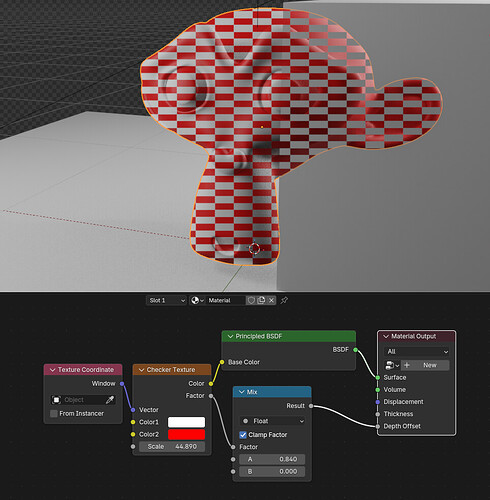Collapse the Mix node
This screenshot has height=500, width=490.
[242, 392]
